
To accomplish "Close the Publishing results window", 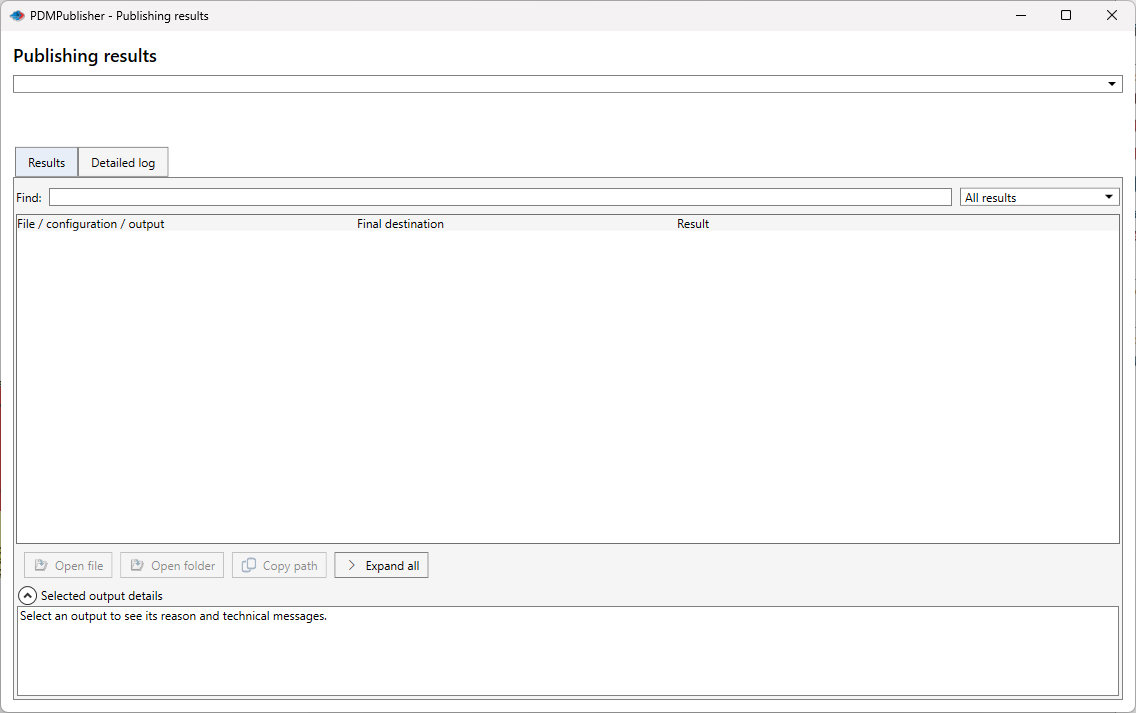I will pyautogui.click(x=1111, y=15).
